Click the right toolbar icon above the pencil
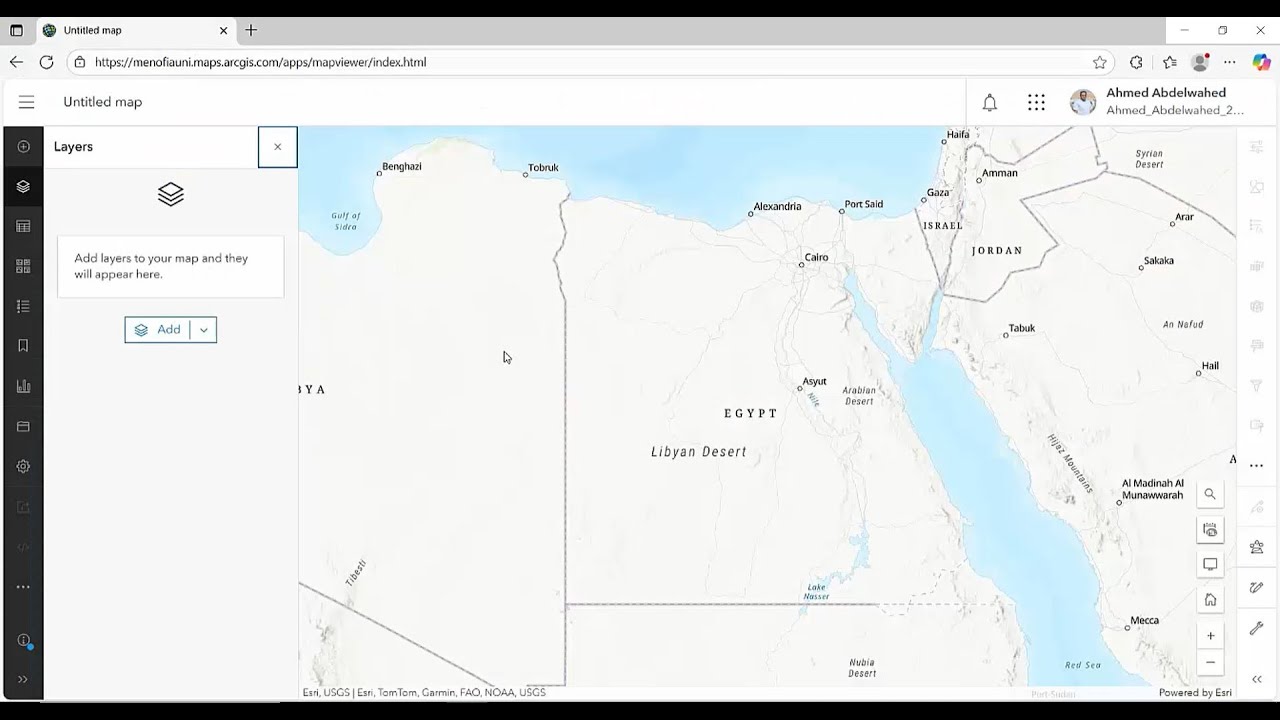 pyautogui.click(x=1257, y=547)
